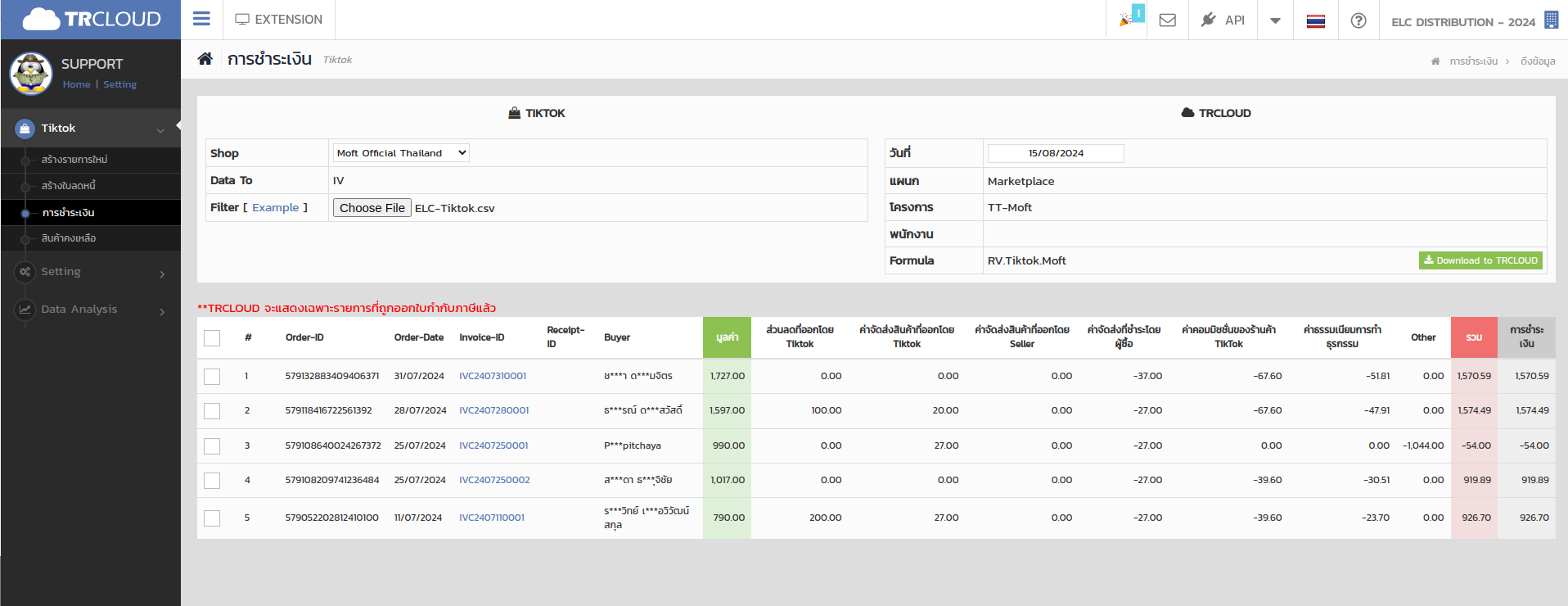This screenshot has height=606, width=1568.
Task: Collapse the Tiktok sidebar section chevron
Action: [x=160, y=129]
